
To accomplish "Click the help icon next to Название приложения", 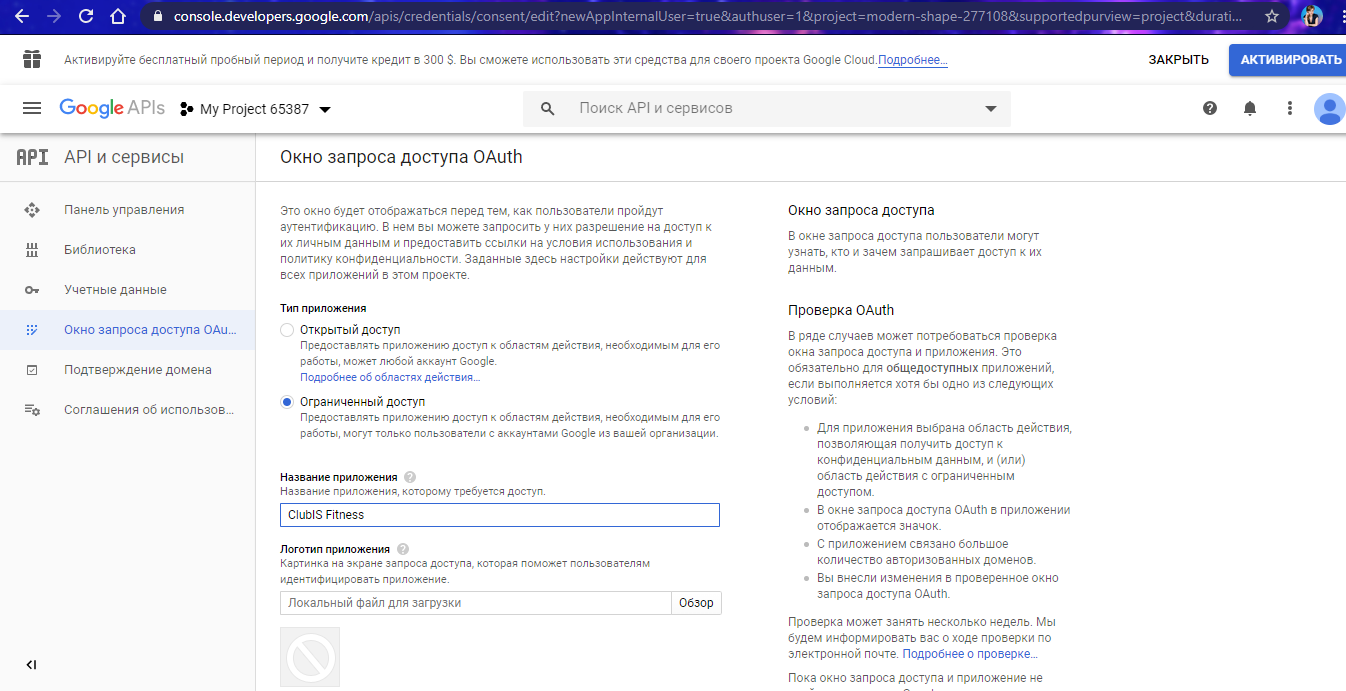I will coord(410,477).
